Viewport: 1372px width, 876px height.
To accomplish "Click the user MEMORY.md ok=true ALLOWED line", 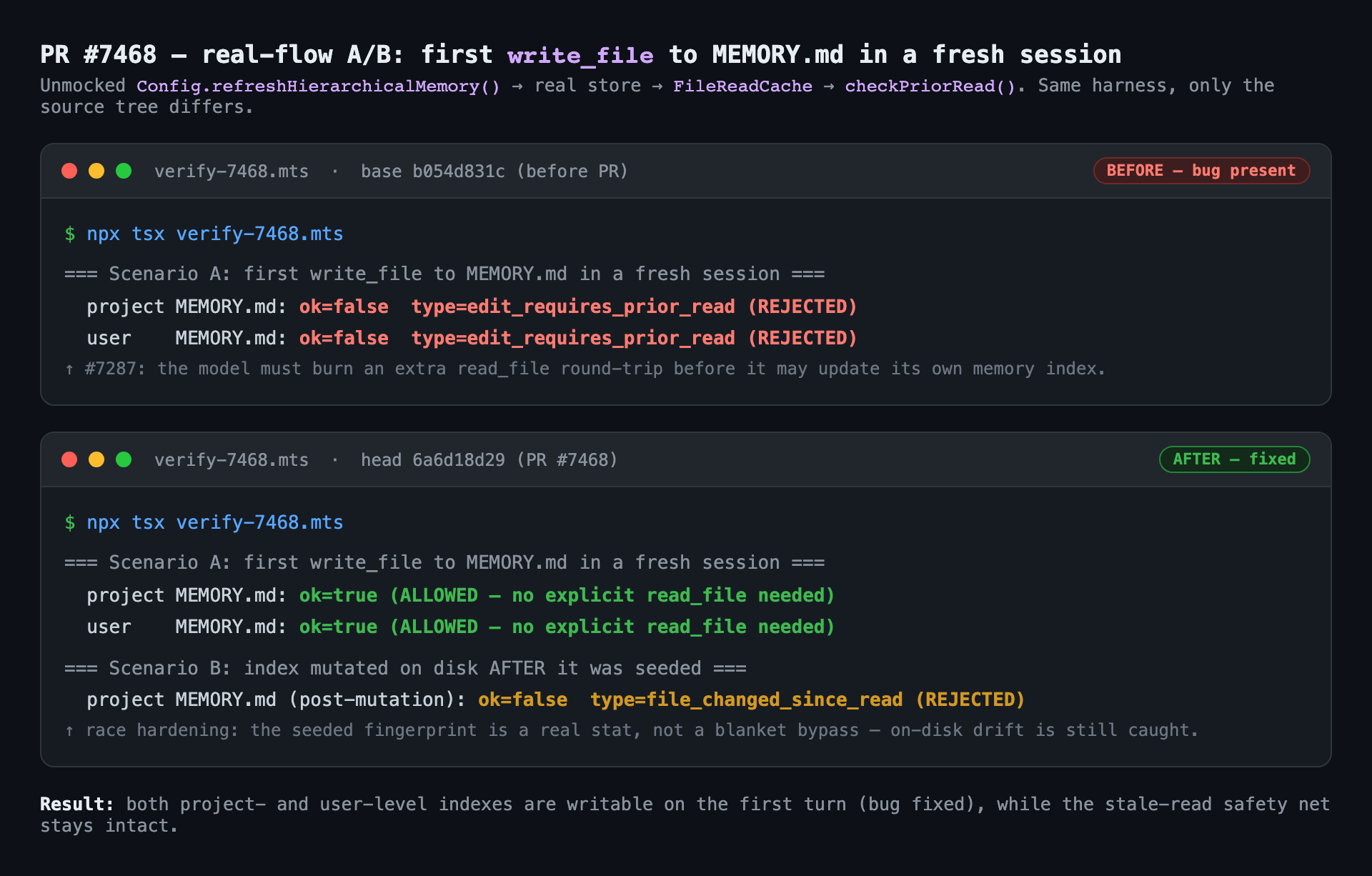I will click(461, 627).
